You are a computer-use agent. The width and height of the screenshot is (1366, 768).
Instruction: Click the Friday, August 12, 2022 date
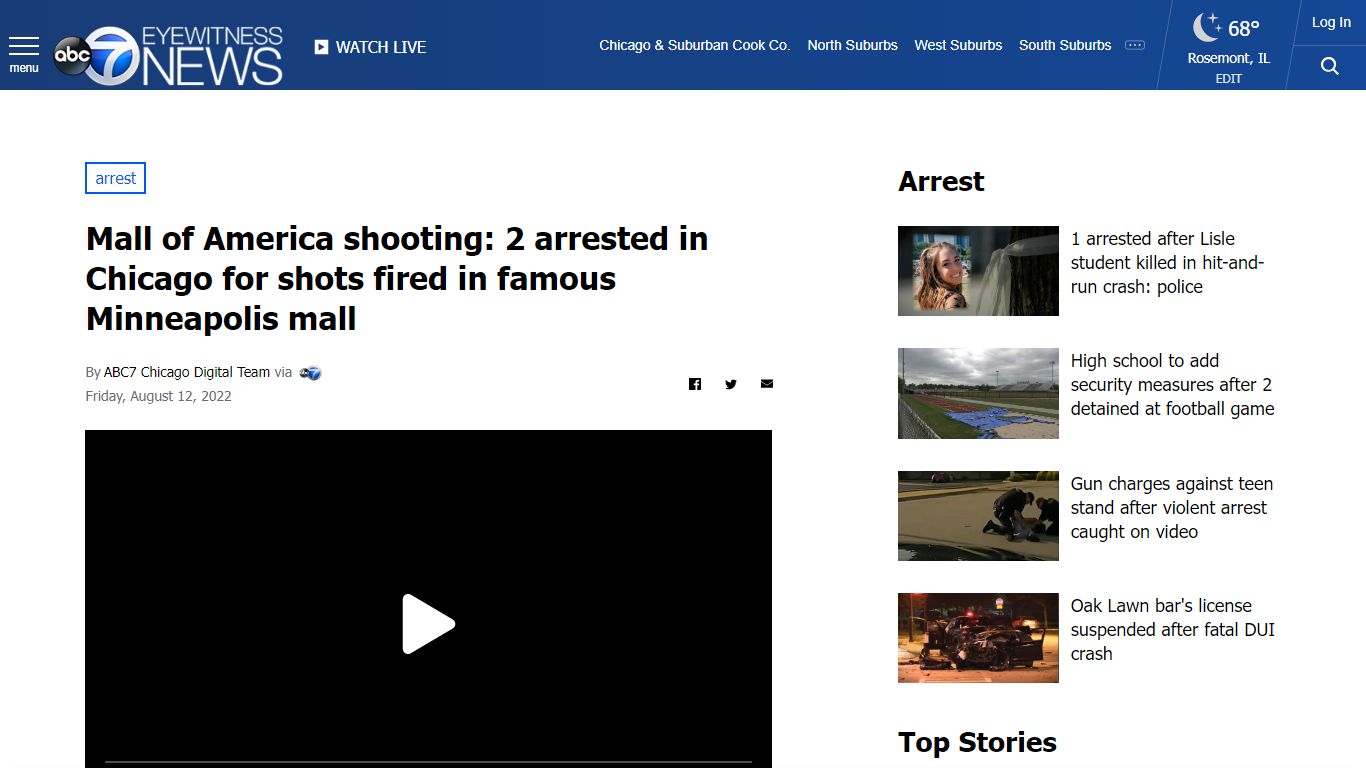[x=158, y=396]
